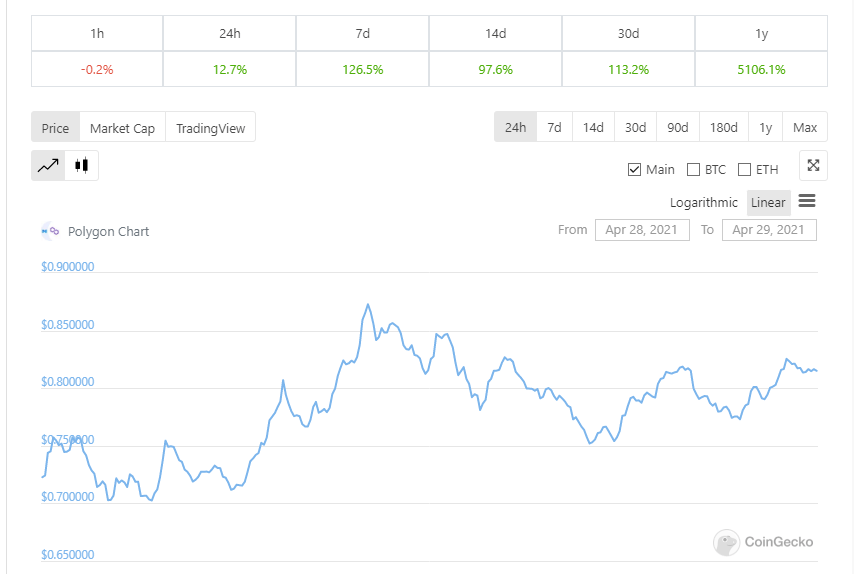The height and width of the screenshot is (574, 854).
Task: Click the Polygon Chart title
Action: tap(108, 231)
